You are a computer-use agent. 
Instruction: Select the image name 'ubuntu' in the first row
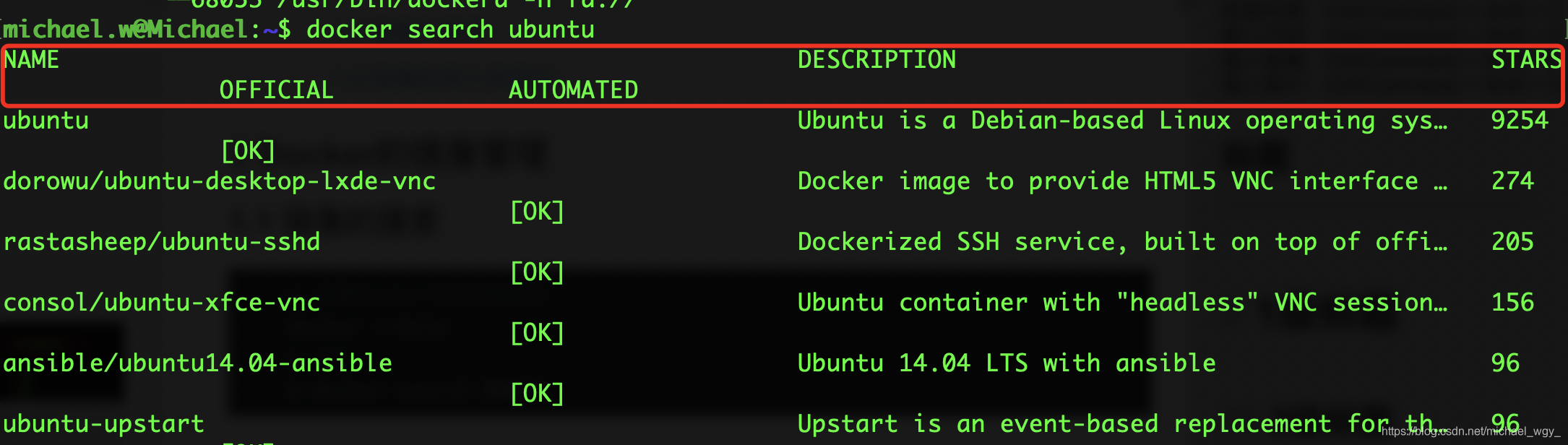tap(46, 121)
